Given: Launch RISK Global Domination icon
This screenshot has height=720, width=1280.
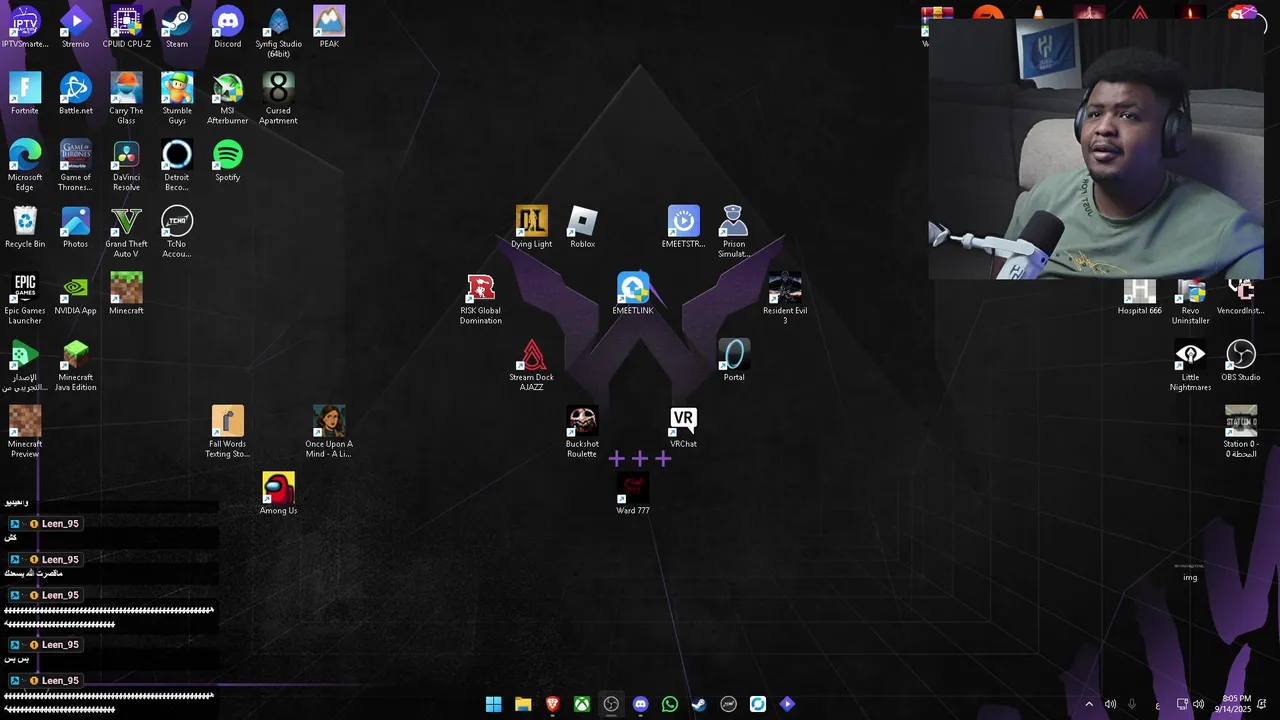Looking at the screenshot, I should point(481,299).
